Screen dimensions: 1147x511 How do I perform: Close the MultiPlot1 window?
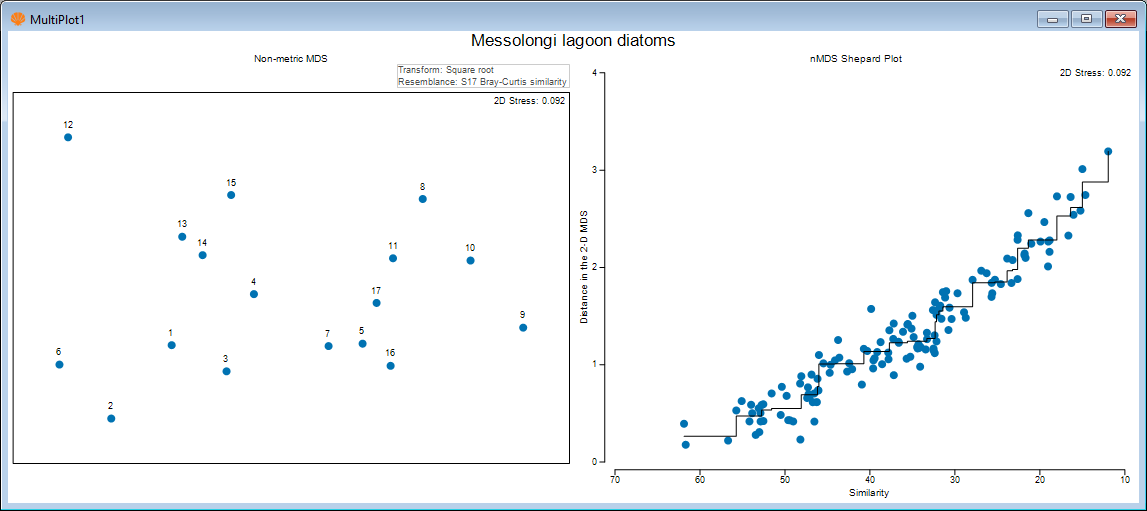[1121, 18]
